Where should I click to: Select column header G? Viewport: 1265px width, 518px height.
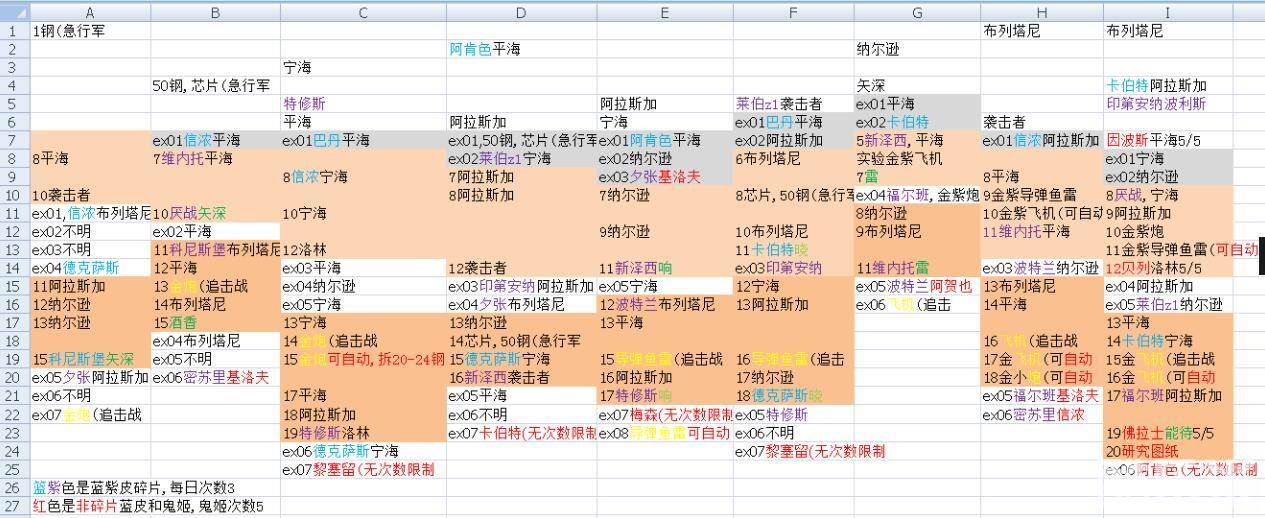[916, 12]
